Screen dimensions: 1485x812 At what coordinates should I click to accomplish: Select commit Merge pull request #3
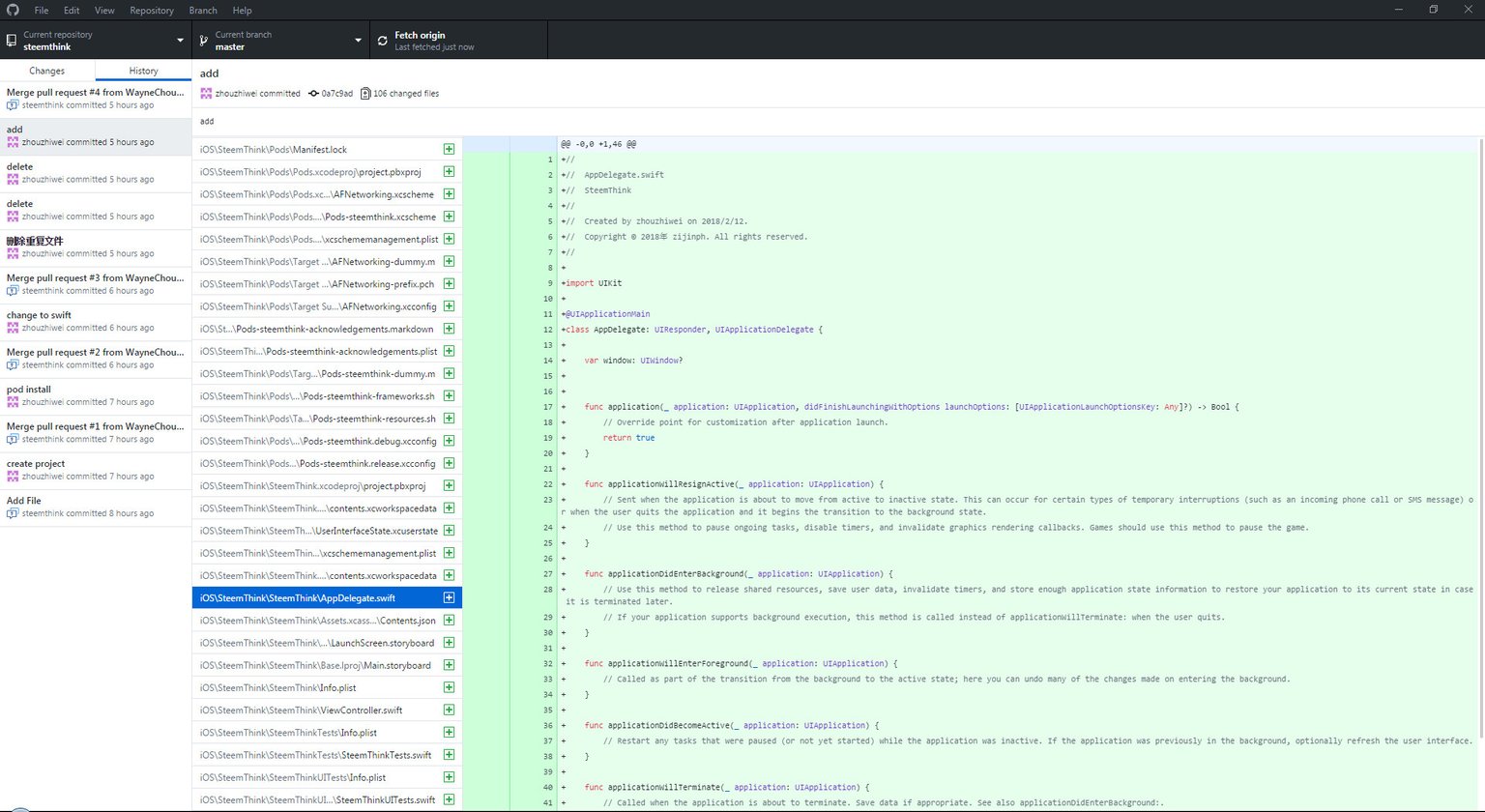[96, 284]
